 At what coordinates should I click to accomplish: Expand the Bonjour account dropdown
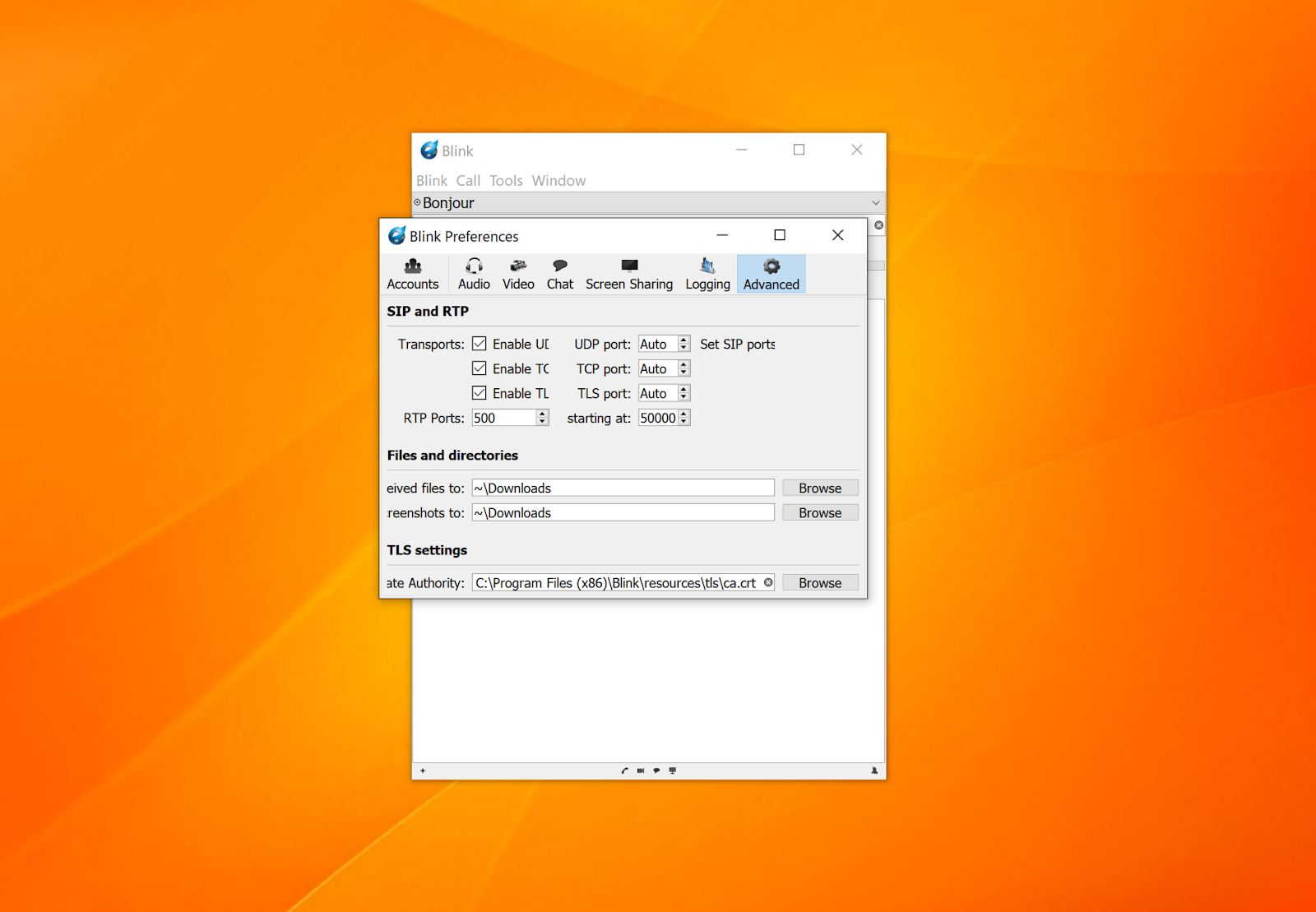tap(875, 202)
